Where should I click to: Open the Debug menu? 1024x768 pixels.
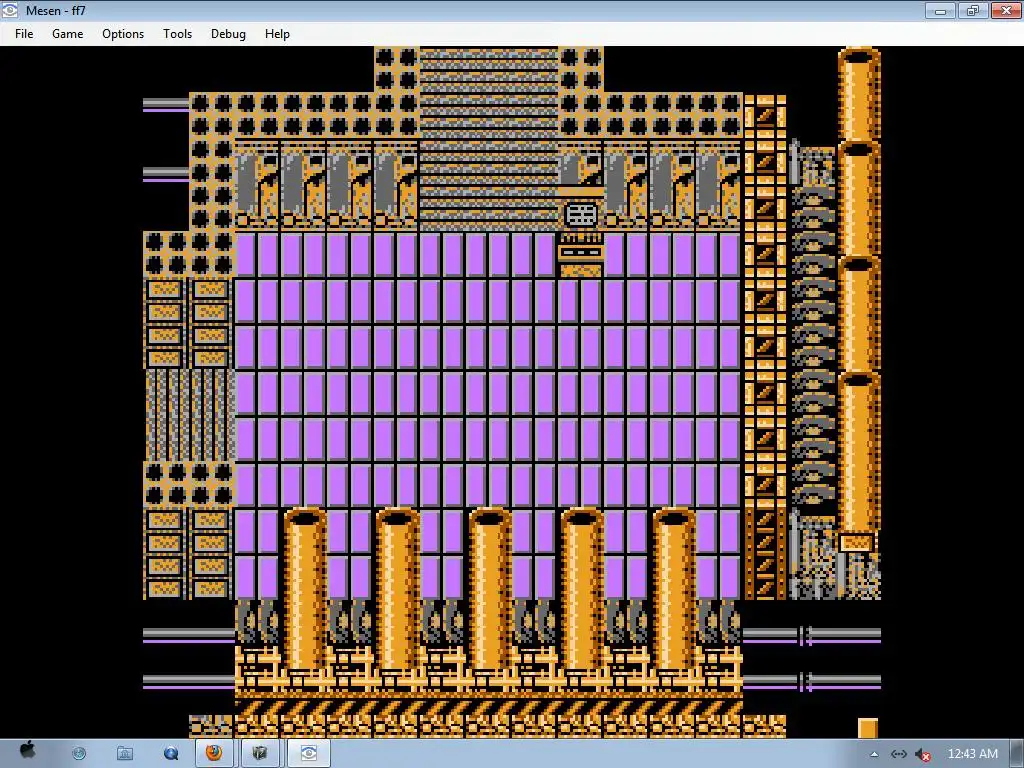(228, 34)
